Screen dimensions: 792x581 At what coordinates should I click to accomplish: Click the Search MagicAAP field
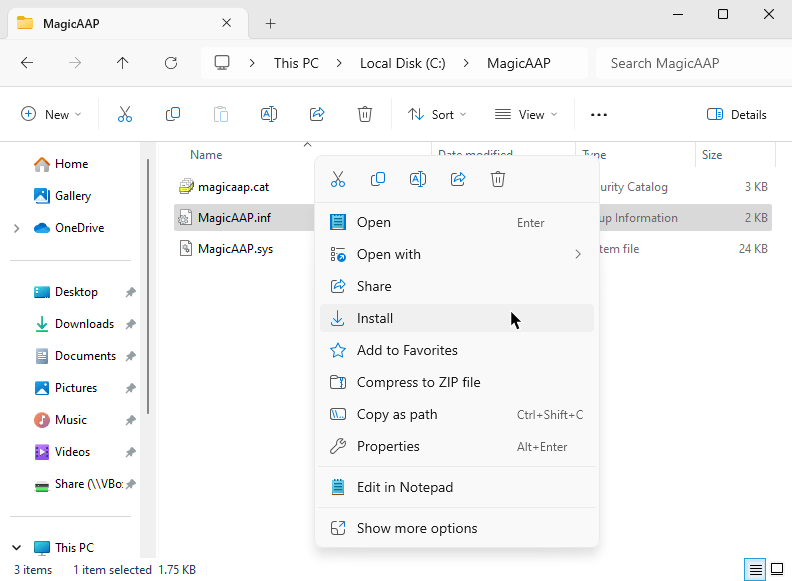[690, 63]
